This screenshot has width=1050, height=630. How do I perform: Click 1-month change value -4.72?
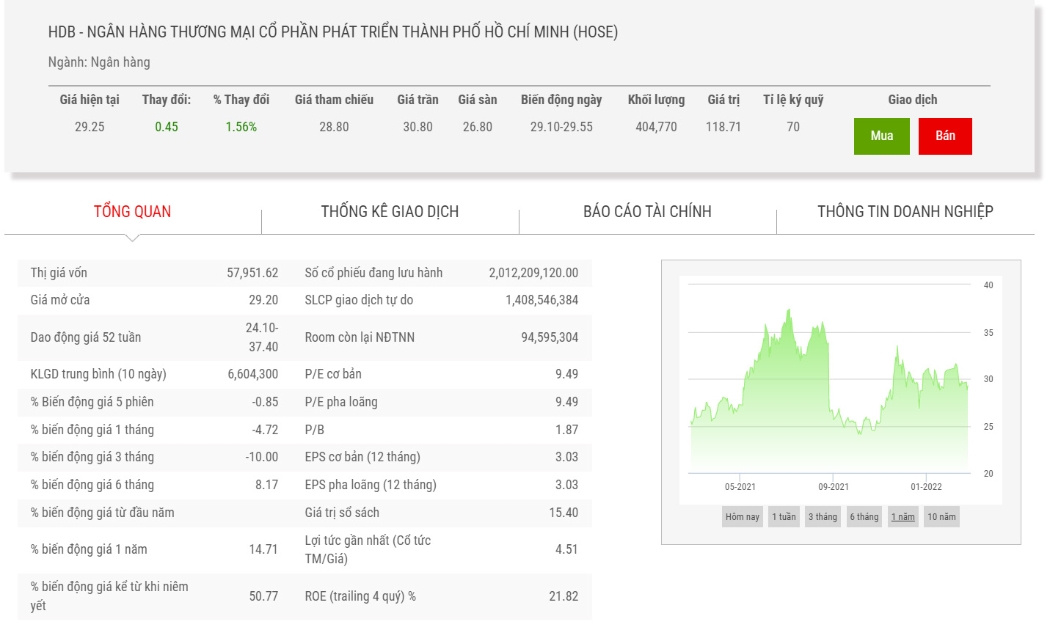(265, 430)
